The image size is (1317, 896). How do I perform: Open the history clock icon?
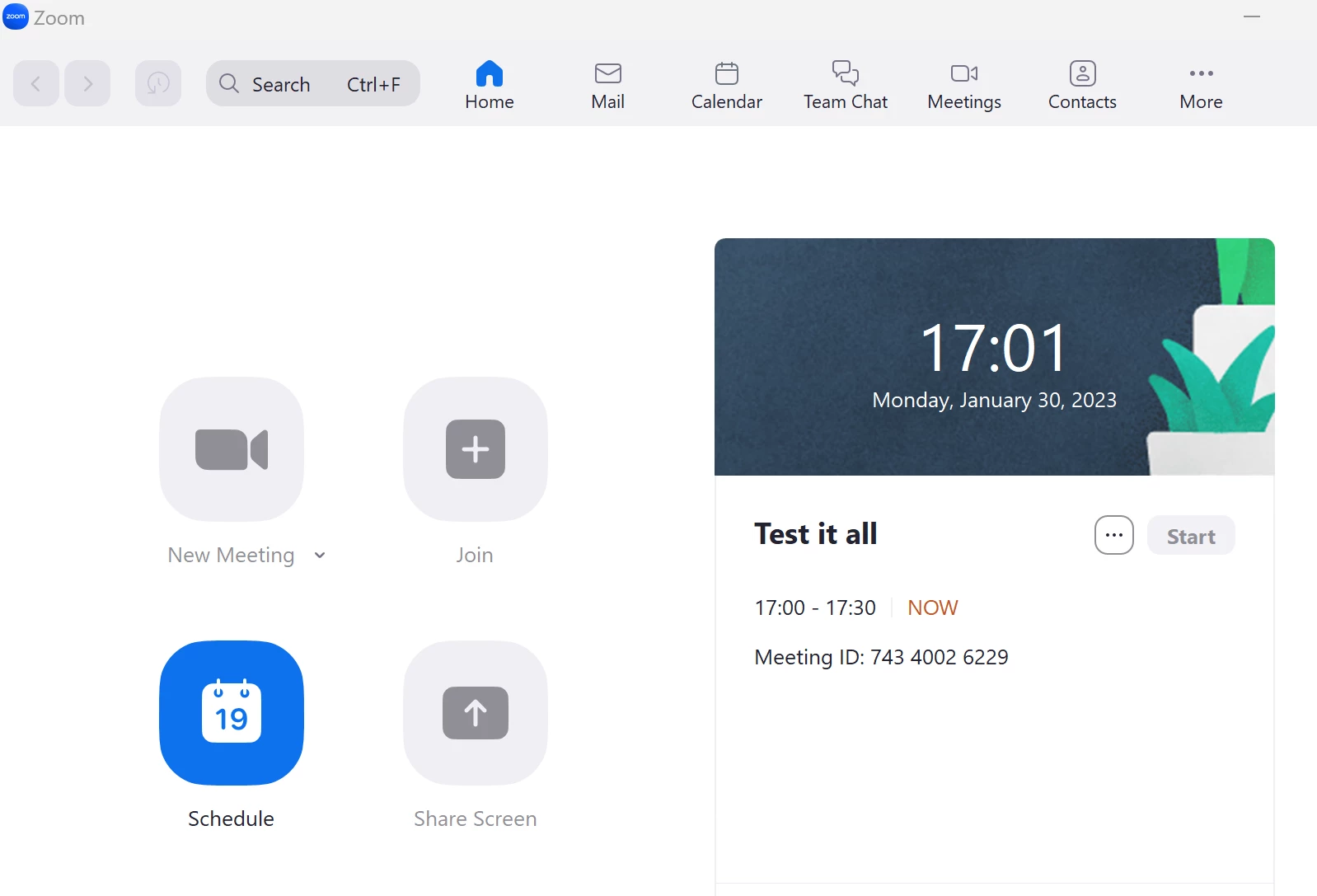coord(158,83)
